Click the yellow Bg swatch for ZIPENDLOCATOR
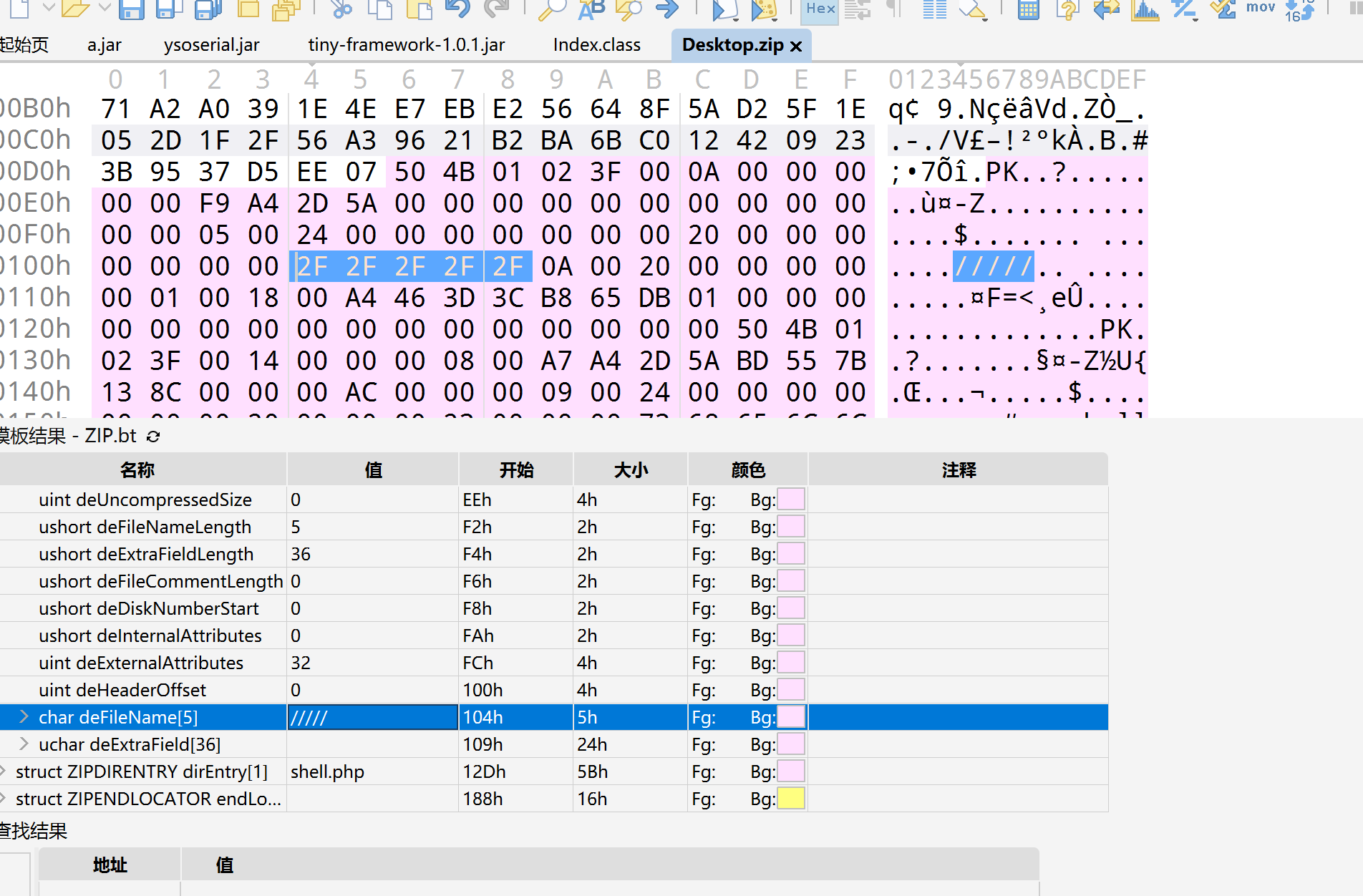This screenshot has width=1363, height=896. 791,799
